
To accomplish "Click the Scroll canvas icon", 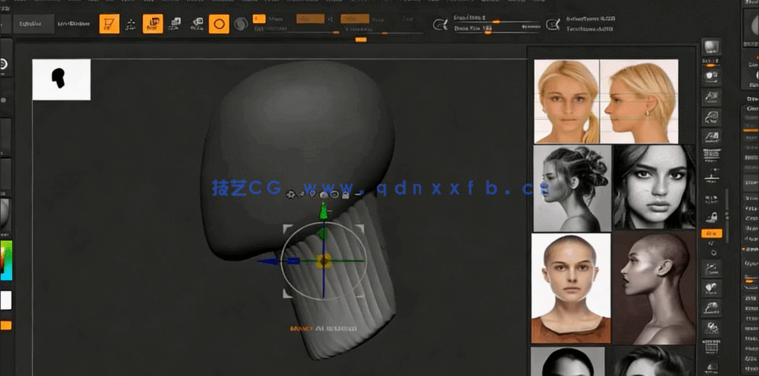I will pos(711,76).
